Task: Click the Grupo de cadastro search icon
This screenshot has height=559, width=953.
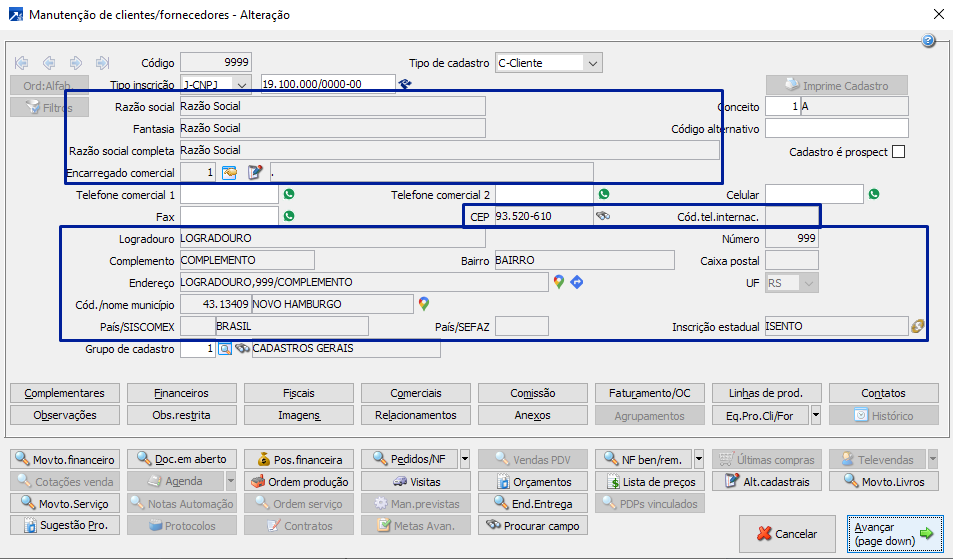Action: click(225, 349)
